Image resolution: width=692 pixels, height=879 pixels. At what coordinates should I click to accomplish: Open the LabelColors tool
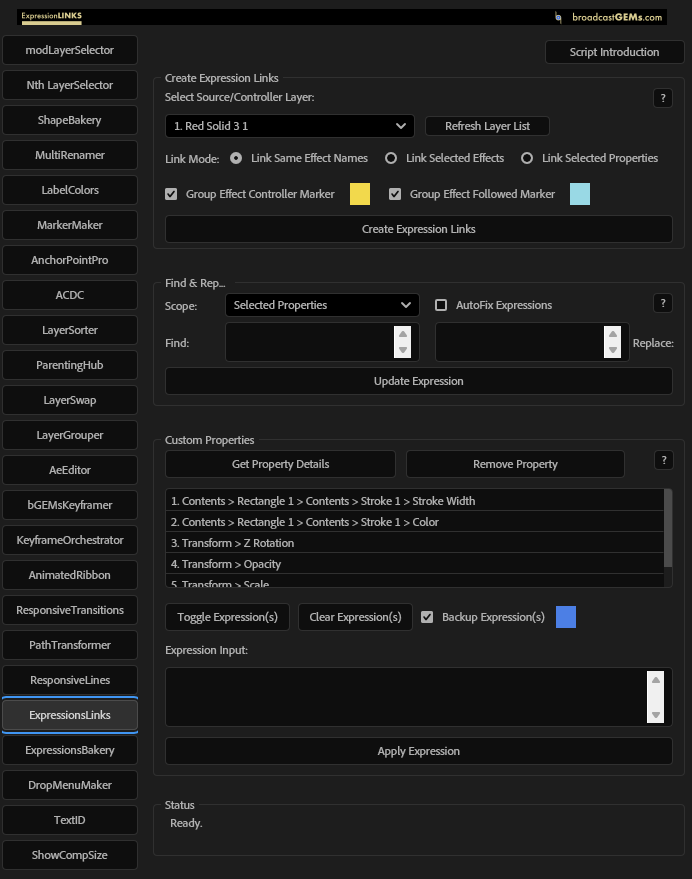pyautogui.click(x=70, y=190)
